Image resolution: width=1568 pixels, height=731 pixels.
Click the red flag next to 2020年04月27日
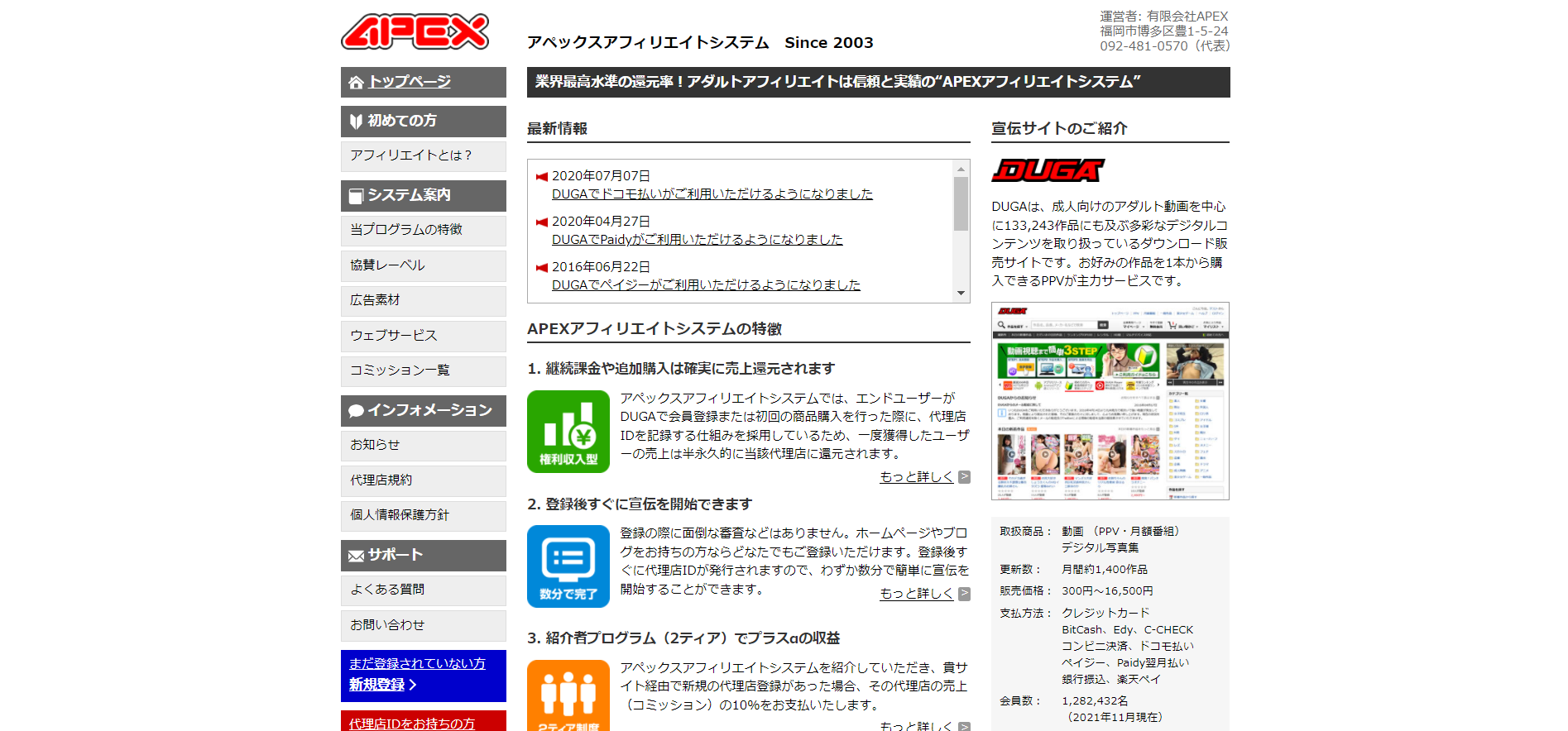pos(542,222)
